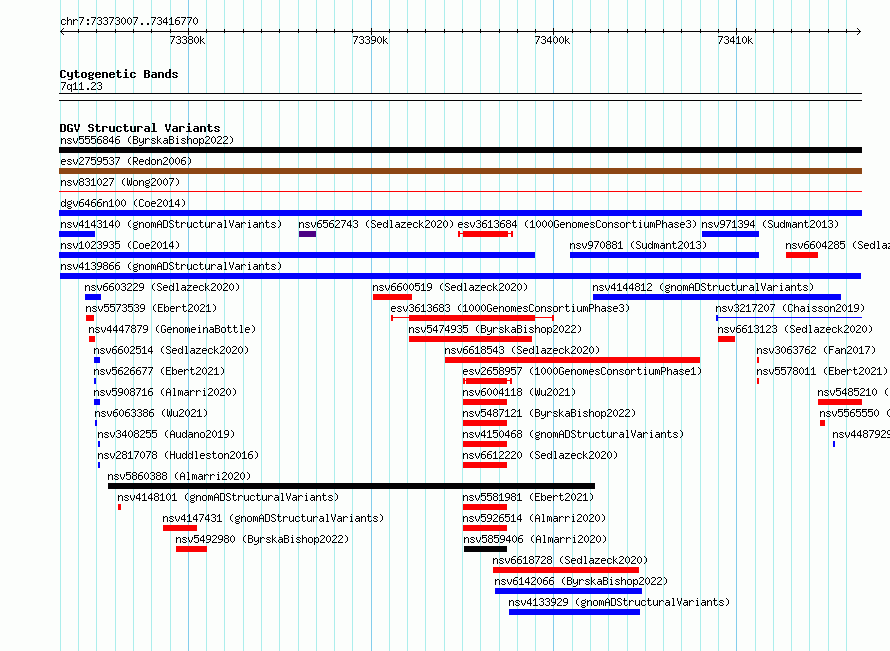Open nsv4148101 (gnomADStructuralVariants) label
The height and width of the screenshot is (651, 890).
click(x=228, y=497)
